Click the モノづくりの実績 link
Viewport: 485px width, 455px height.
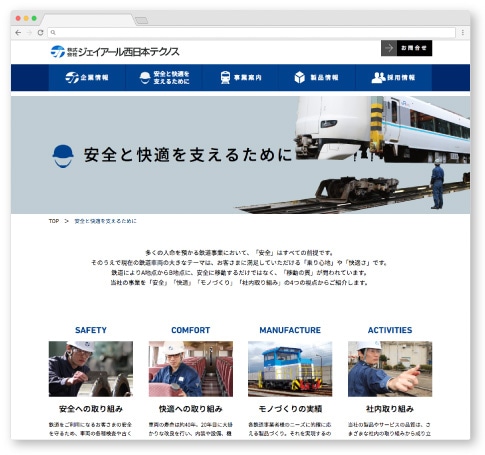pos(290,409)
